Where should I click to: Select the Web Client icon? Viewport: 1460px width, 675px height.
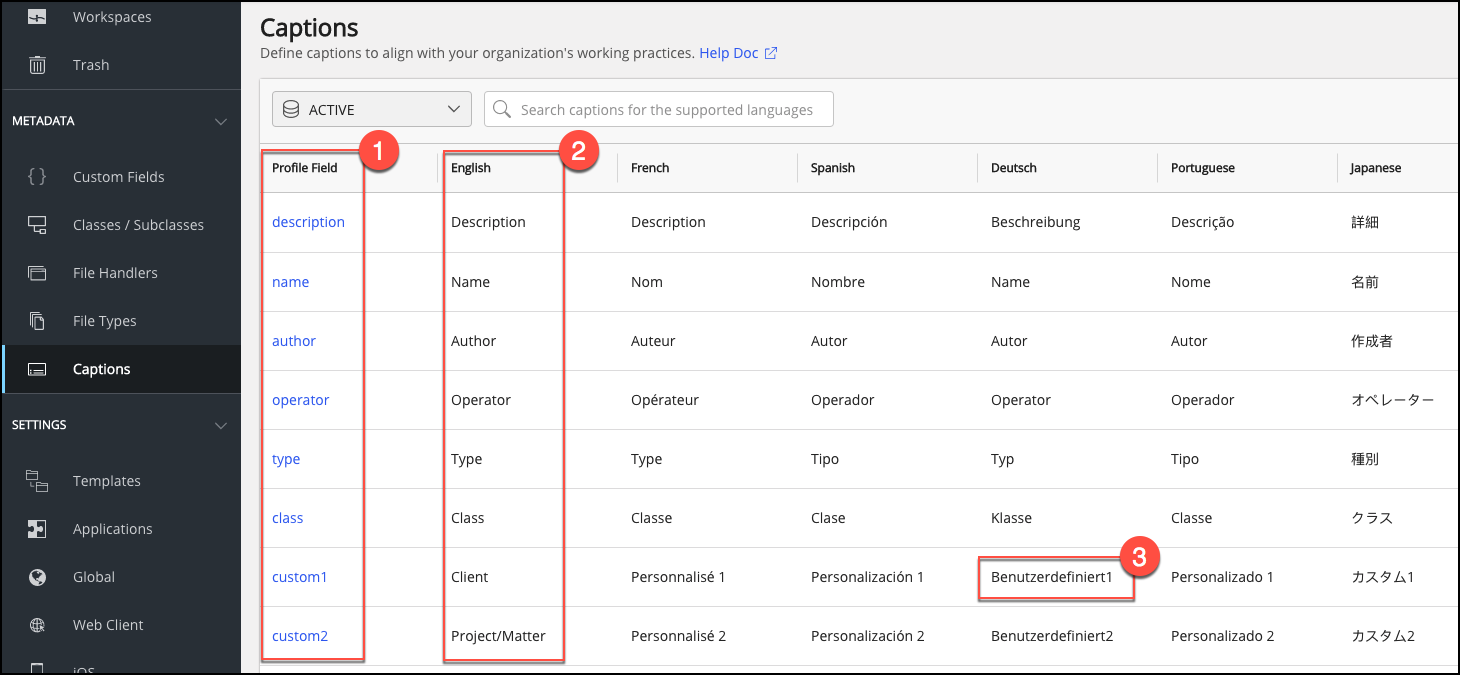pyautogui.click(x=37, y=624)
